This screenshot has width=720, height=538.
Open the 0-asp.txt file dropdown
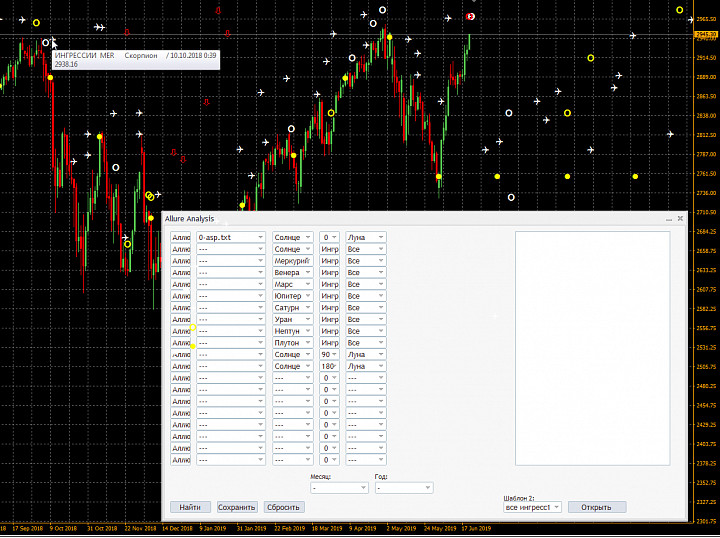click(231, 237)
